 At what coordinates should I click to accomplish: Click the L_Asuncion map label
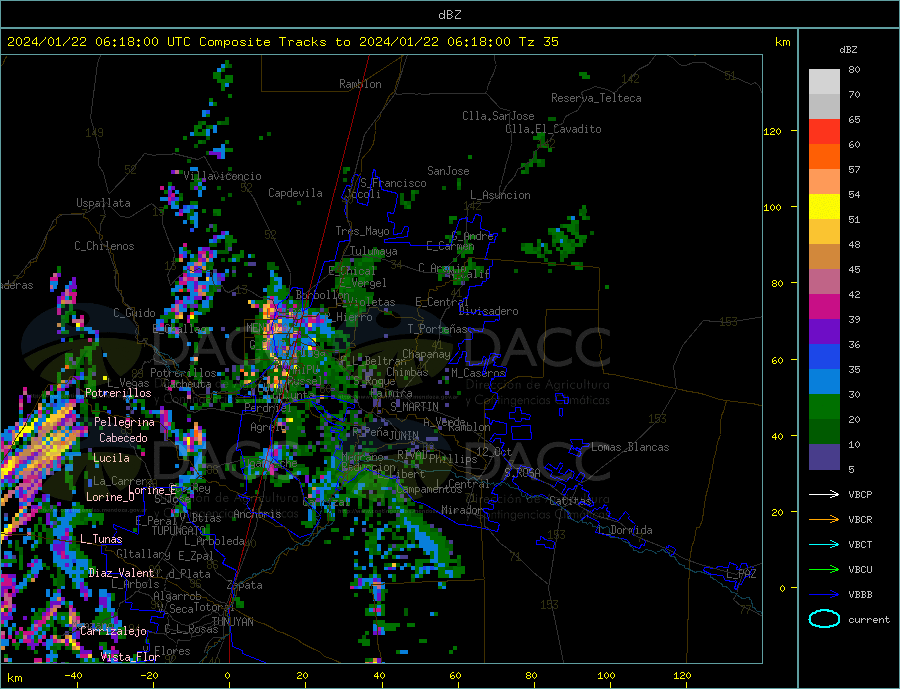[501, 195]
